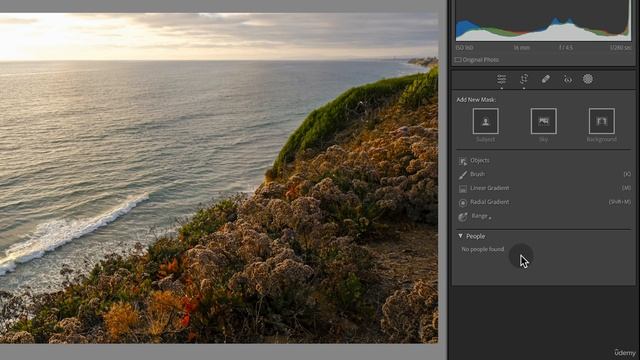The width and height of the screenshot is (640, 360).
Task: Click the 'No people found' text
Action: pyautogui.click(x=482, y=249)
